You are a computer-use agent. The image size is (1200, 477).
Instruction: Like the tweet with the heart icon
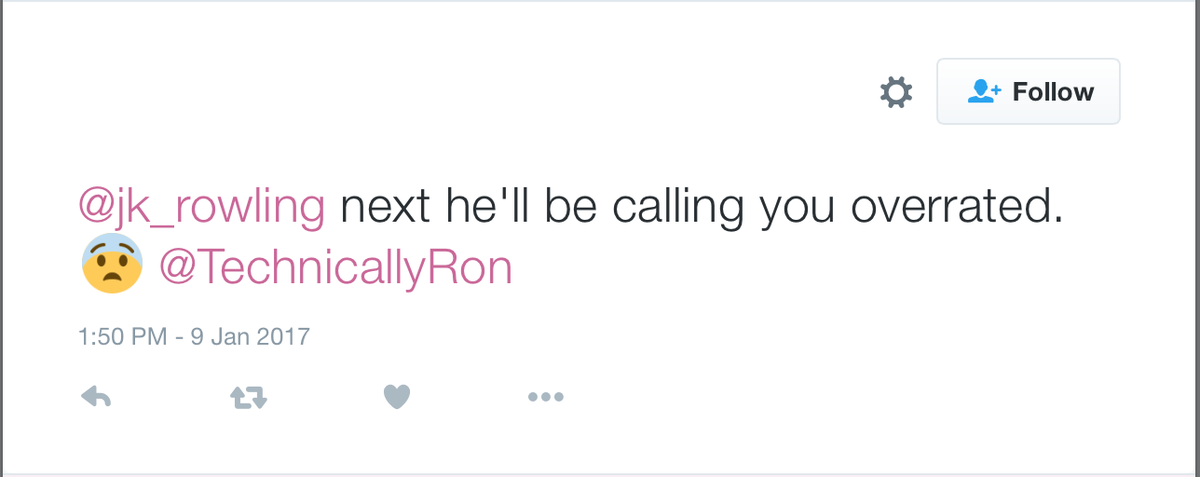(397, 397)
